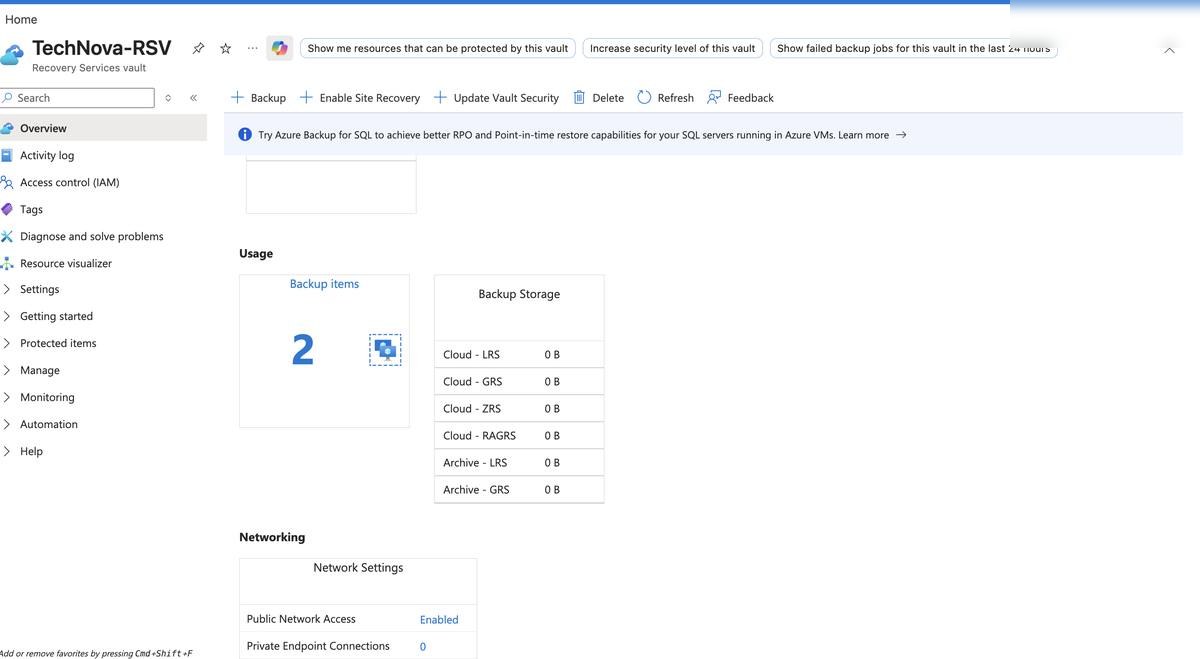The width and height of the screenshot is (1200, 659).
Task: Click the Feedback person icon
Action: [x=714, y=97]
